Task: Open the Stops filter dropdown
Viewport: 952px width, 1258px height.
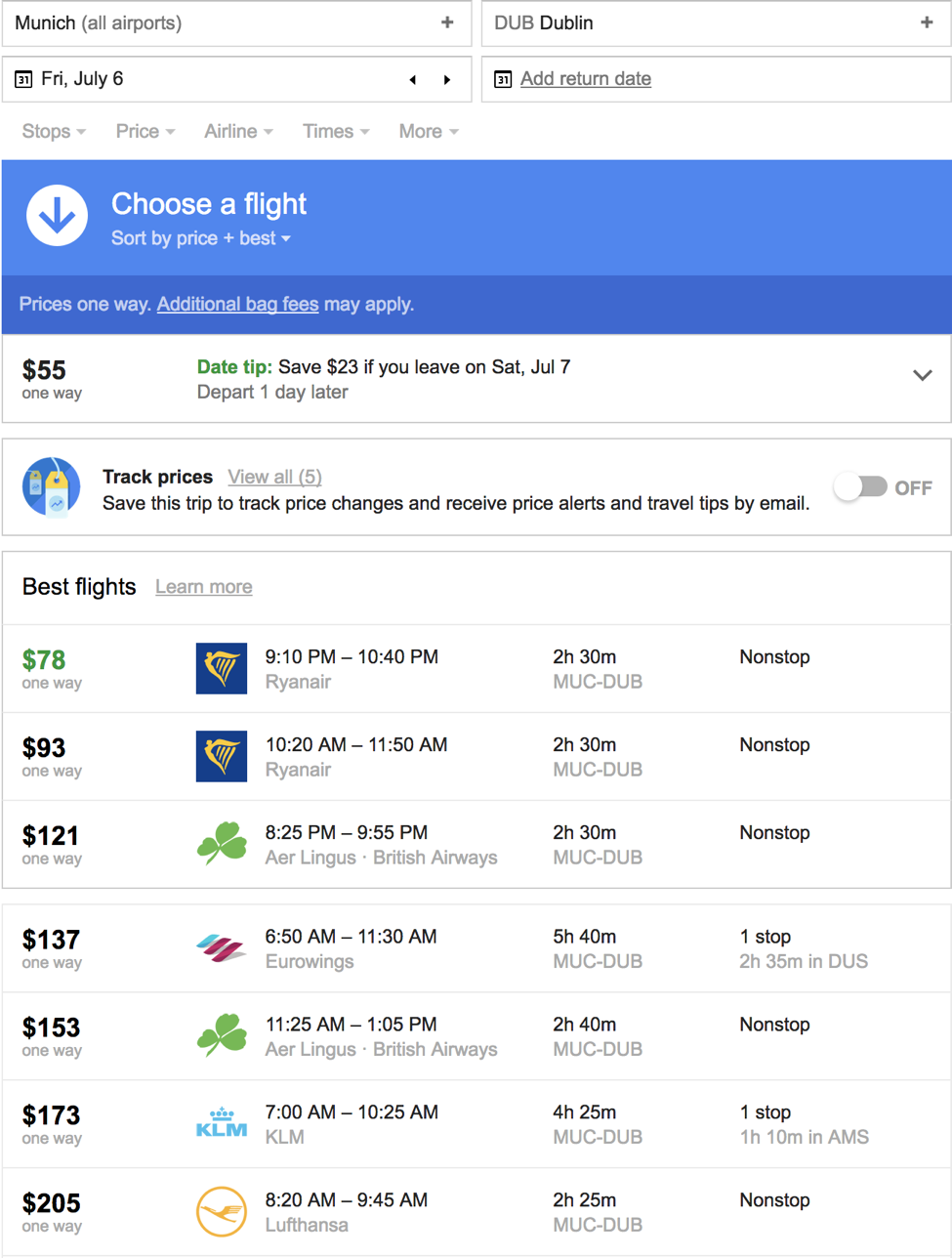Action: (54, 131)
